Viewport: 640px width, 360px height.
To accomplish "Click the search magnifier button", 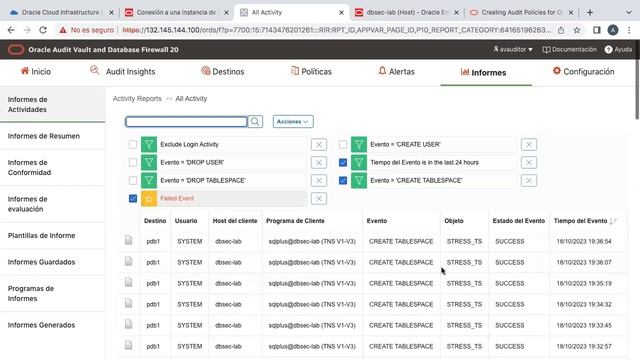I will 255,122.
